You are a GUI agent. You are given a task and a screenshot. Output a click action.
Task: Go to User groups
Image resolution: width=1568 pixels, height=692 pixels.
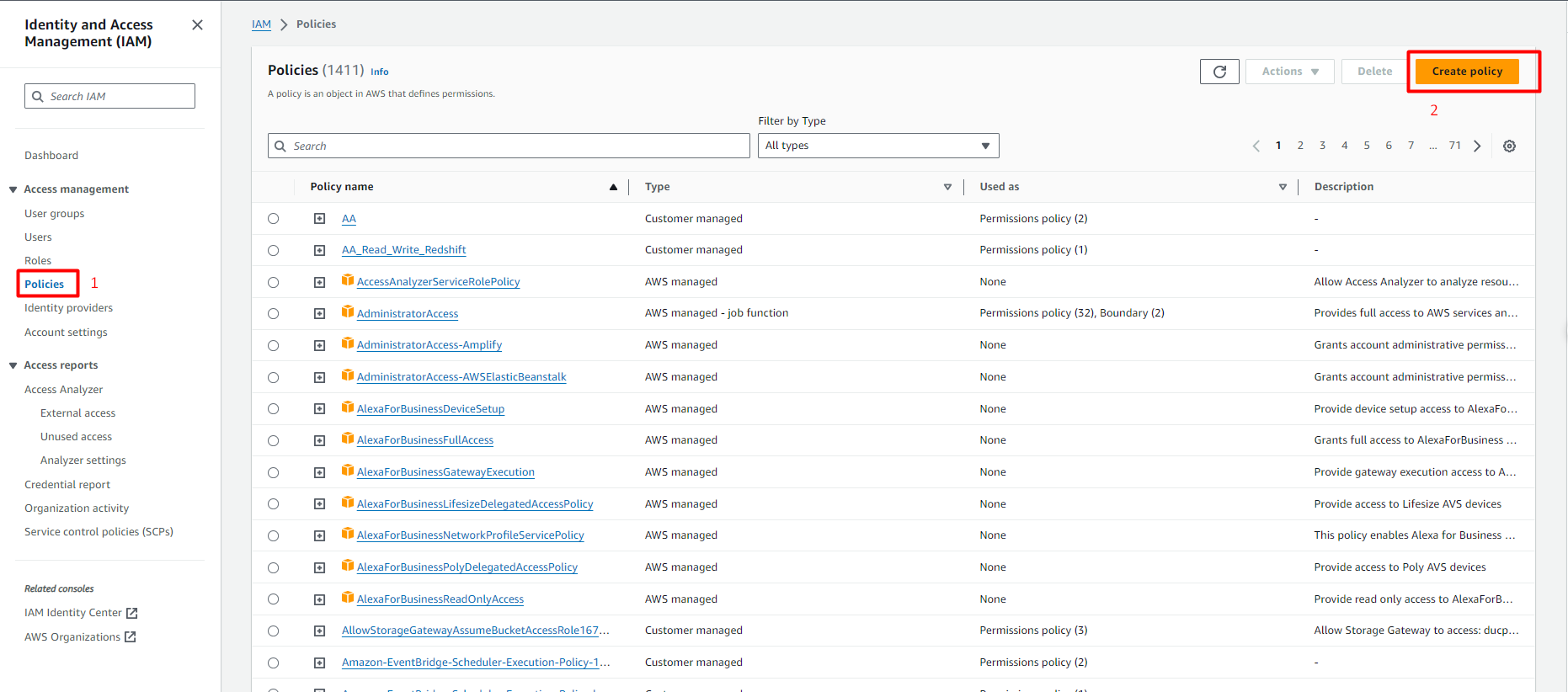[x=55, y=214]
